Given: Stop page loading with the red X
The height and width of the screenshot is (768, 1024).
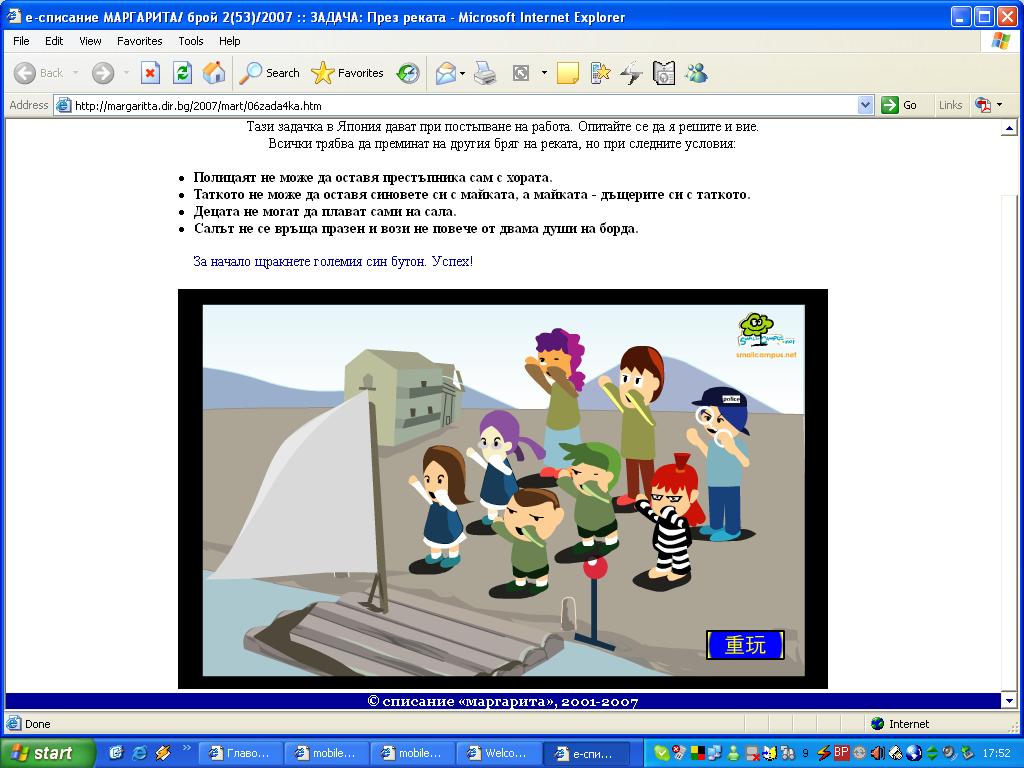Looking at the screenshot, I should coord(150,73).
